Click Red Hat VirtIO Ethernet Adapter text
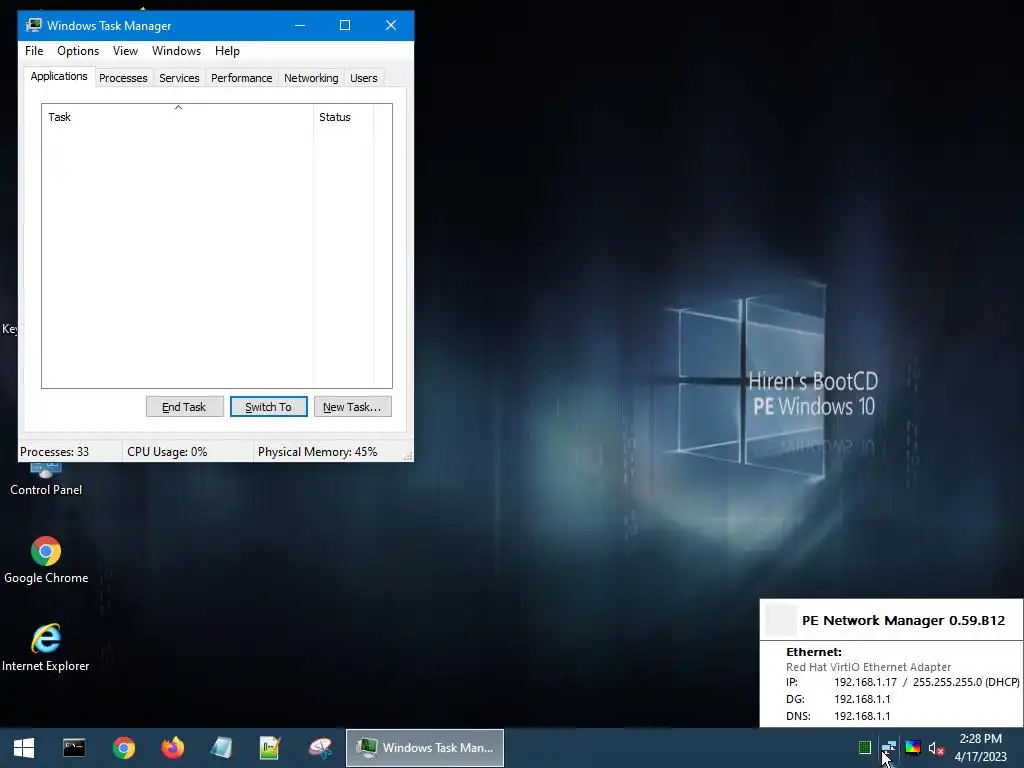 pyautogui.click(x=868, y=667)
